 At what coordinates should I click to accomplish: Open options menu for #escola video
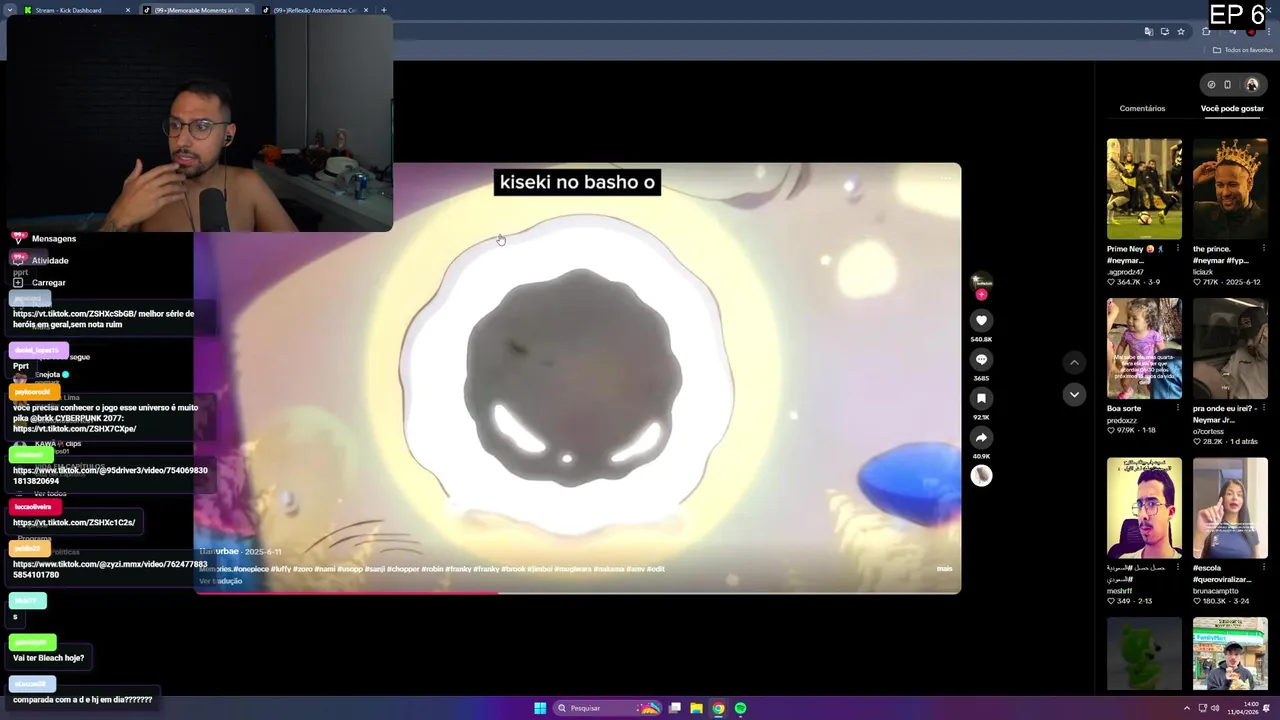[1263, 568]
